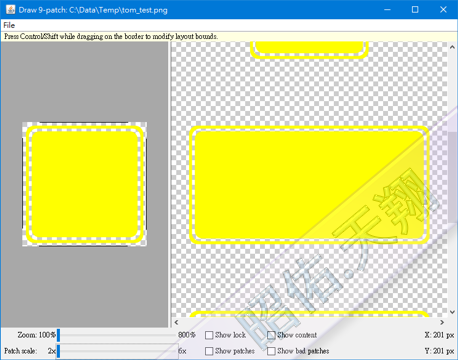This screenshot has width=458, height=360.
Task: Click the '800%' zoom maximum label
Action: pos(187,335)
